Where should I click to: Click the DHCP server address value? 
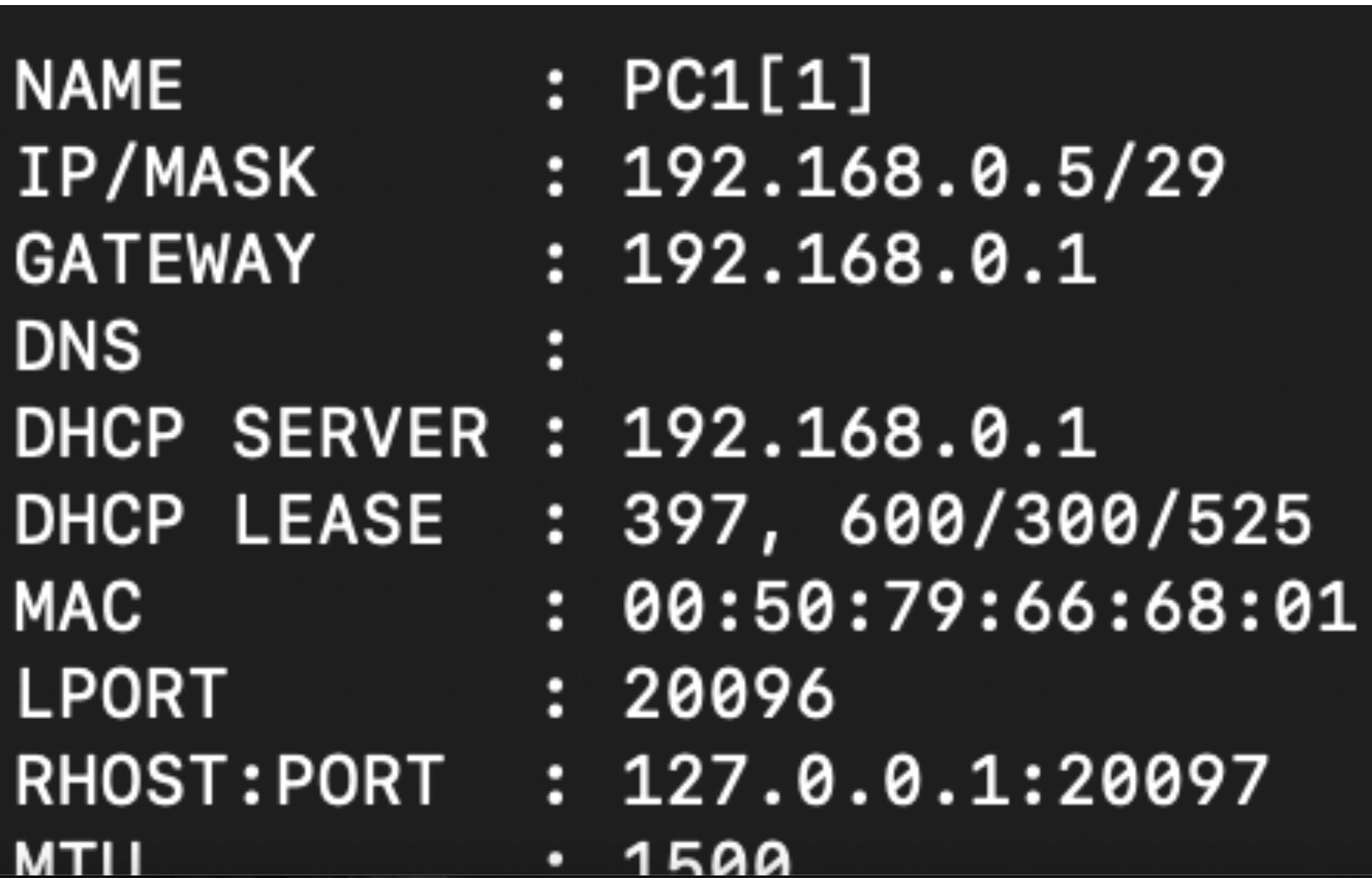coord(859,432)
